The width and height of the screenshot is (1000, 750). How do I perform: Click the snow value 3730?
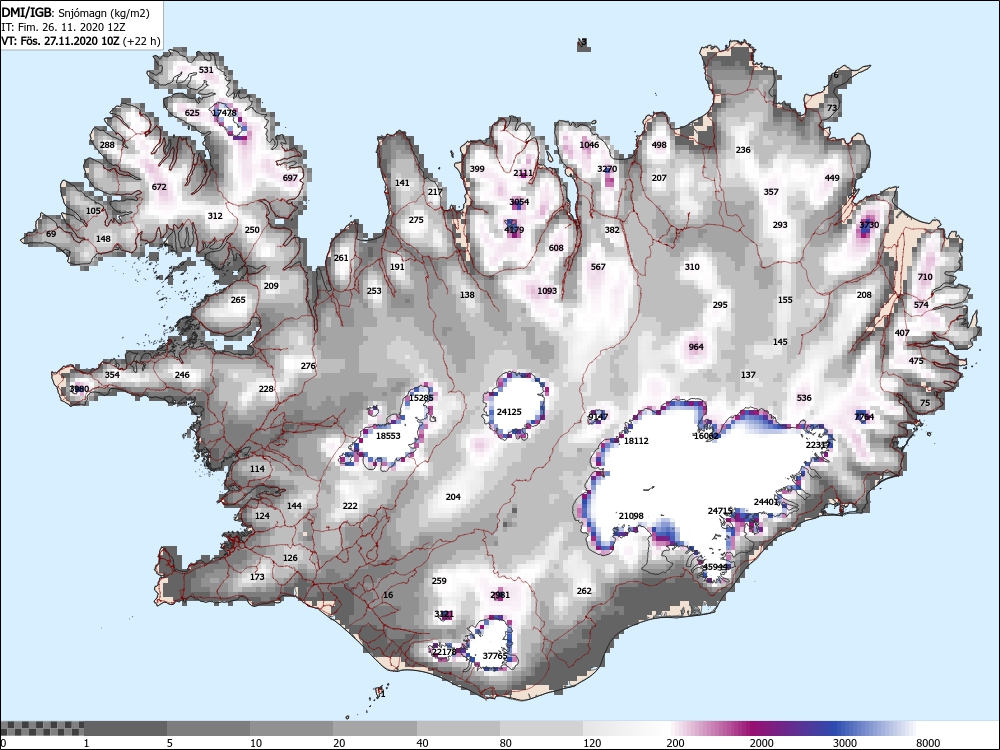tap(869, 225)
